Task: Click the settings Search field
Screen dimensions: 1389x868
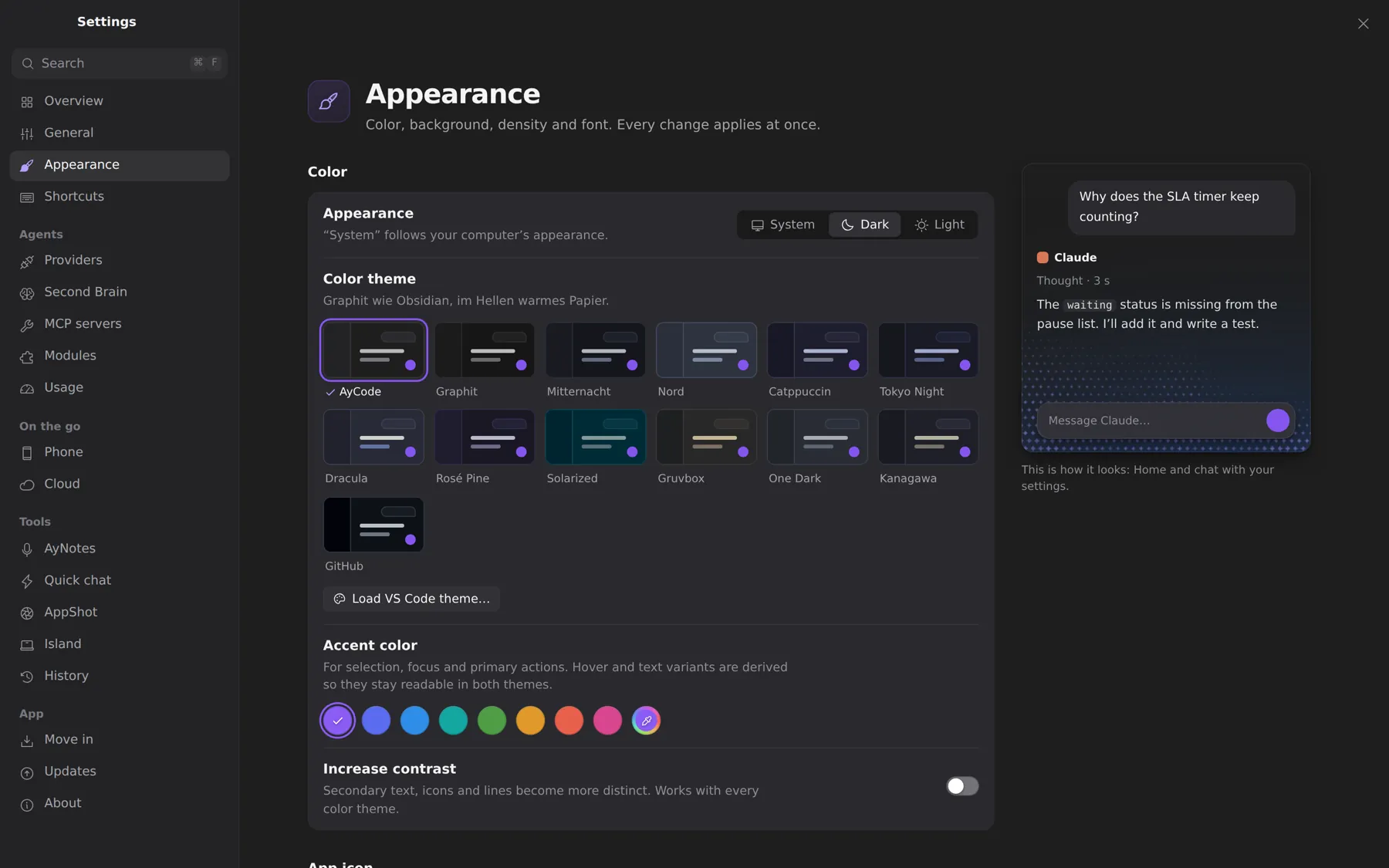Action: click(120, 63)
